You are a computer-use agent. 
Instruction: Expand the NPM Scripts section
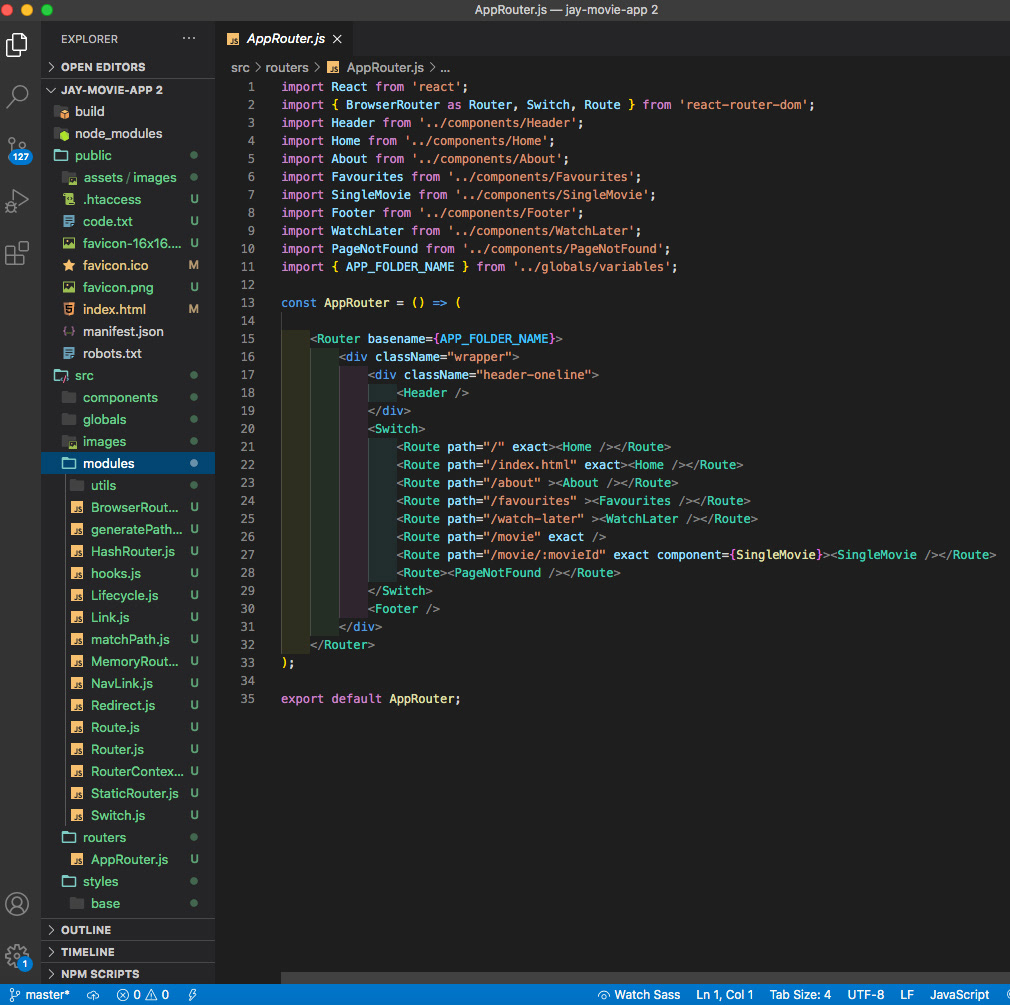pyautogui.click(x=100, y=974)
